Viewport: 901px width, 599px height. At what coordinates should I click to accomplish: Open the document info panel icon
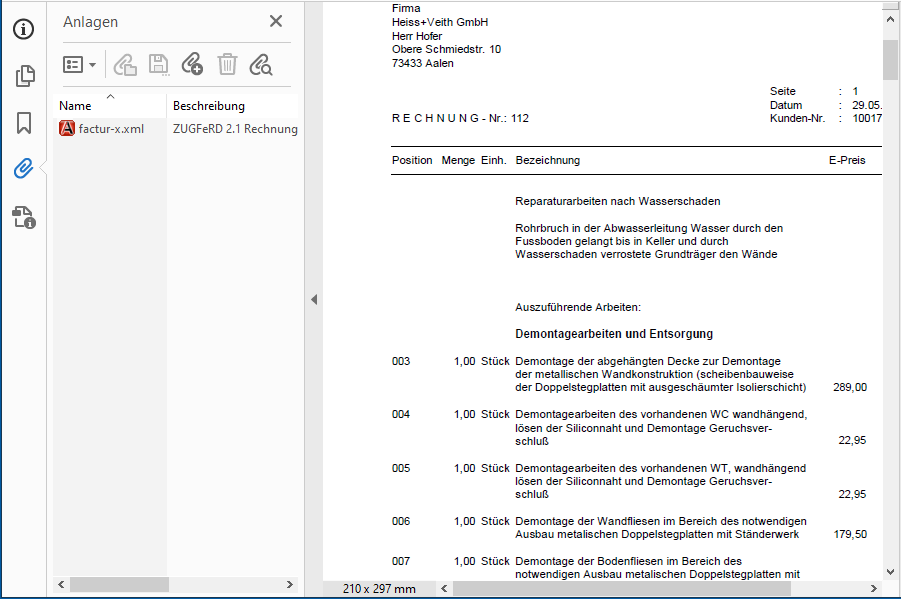click(24, 29)
